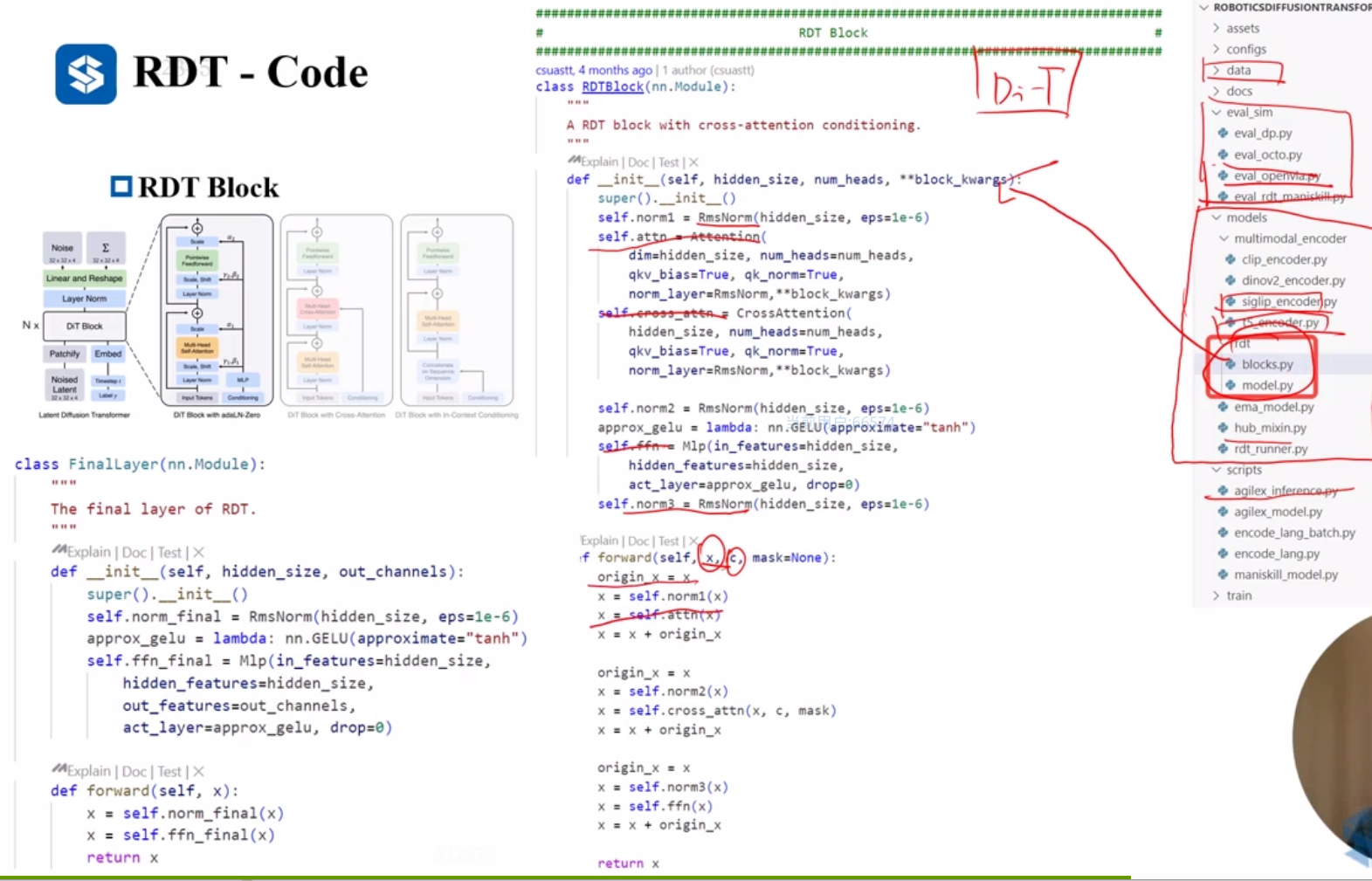Click Explain above FinalLayer forward
The image size is (1372, 881).
(x=89, y=771)
